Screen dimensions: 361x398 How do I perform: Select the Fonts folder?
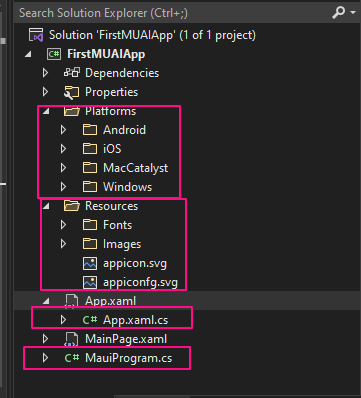117,225
